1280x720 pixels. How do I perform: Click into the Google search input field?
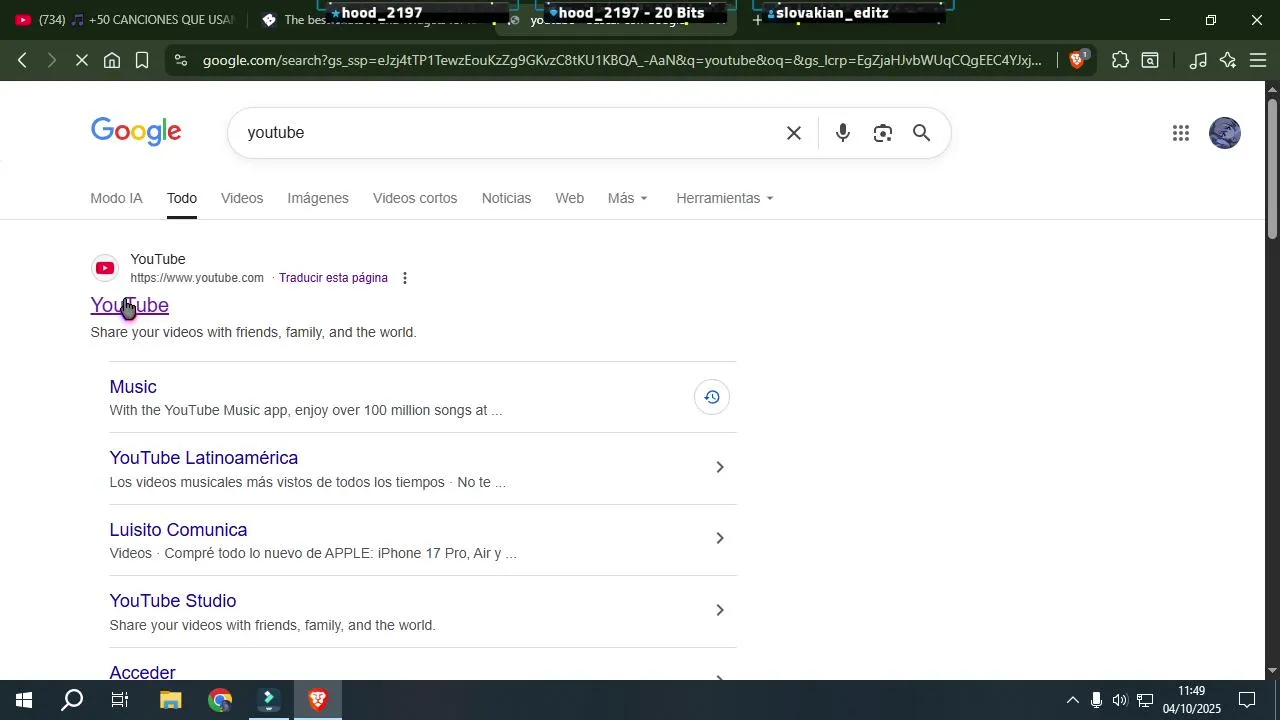click(x=510, y=133)
